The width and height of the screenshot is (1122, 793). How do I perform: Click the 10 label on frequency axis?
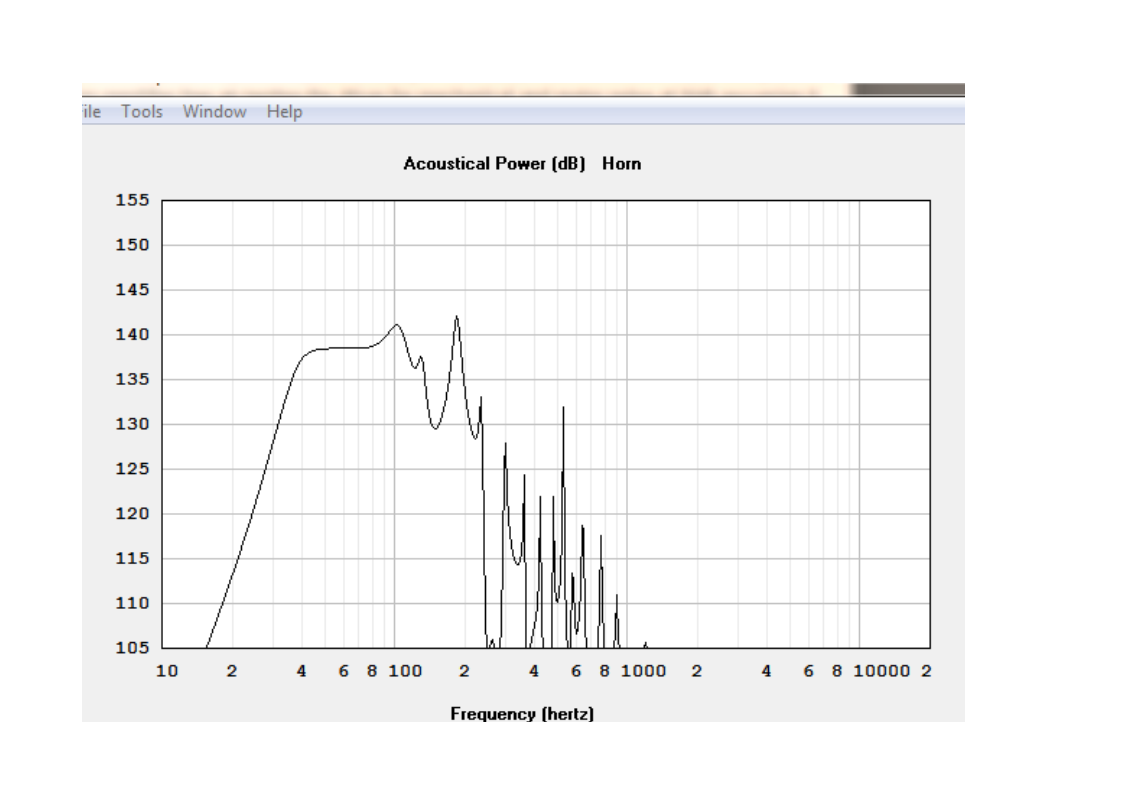167,671
